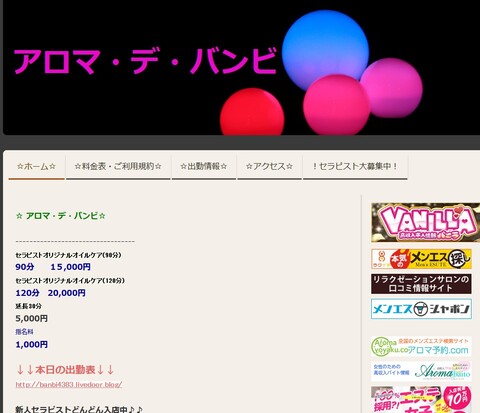Open the VANILLA banner ad
Screen dimensions: 480x413
click(426, 222)
